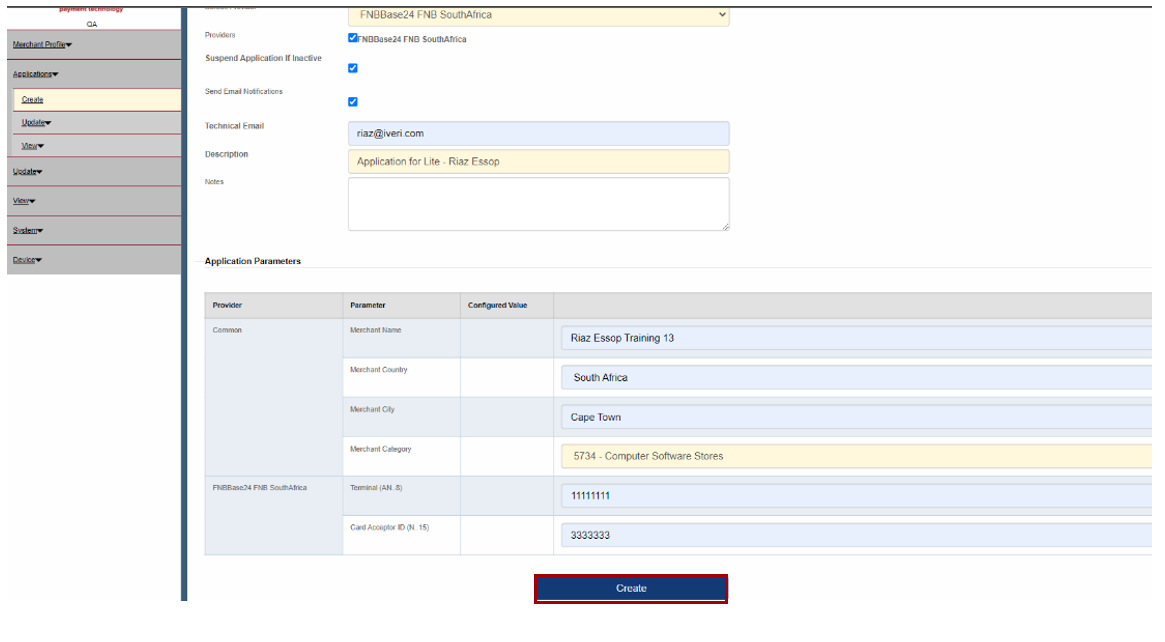The width and height of the screenshot is (1165, 642).
Task: Click the Technical Email input field
Action: [538, 133]
